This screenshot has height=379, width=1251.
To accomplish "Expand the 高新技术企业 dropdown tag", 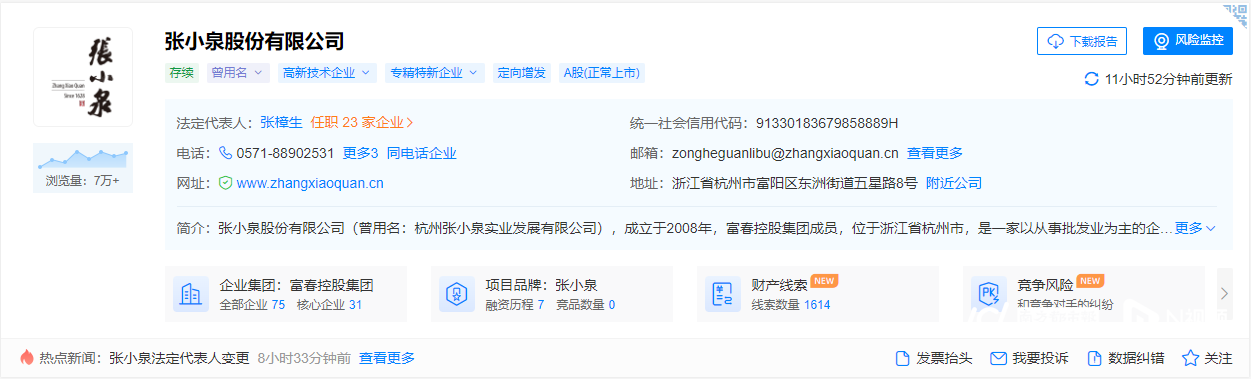I will pos(327,72).
